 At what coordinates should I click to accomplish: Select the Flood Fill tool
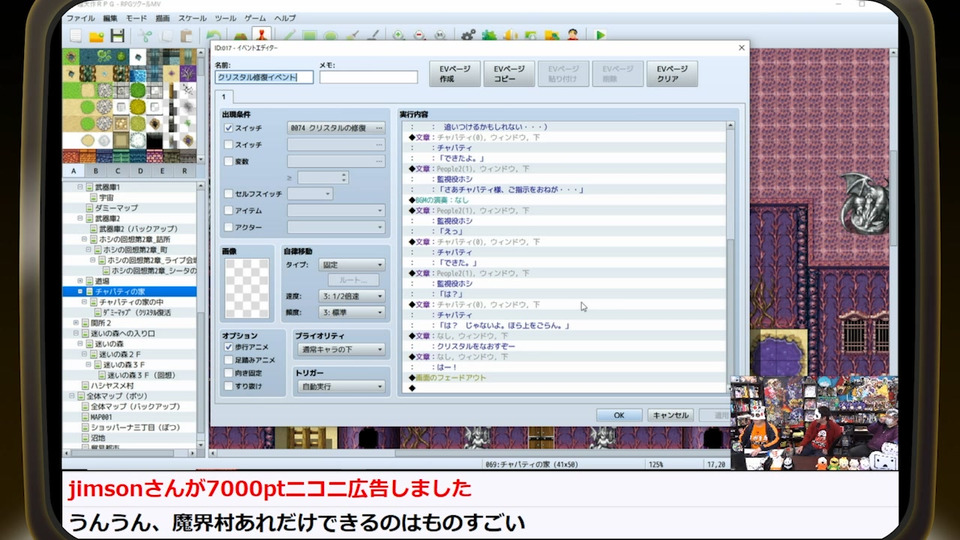coord(352,36)
